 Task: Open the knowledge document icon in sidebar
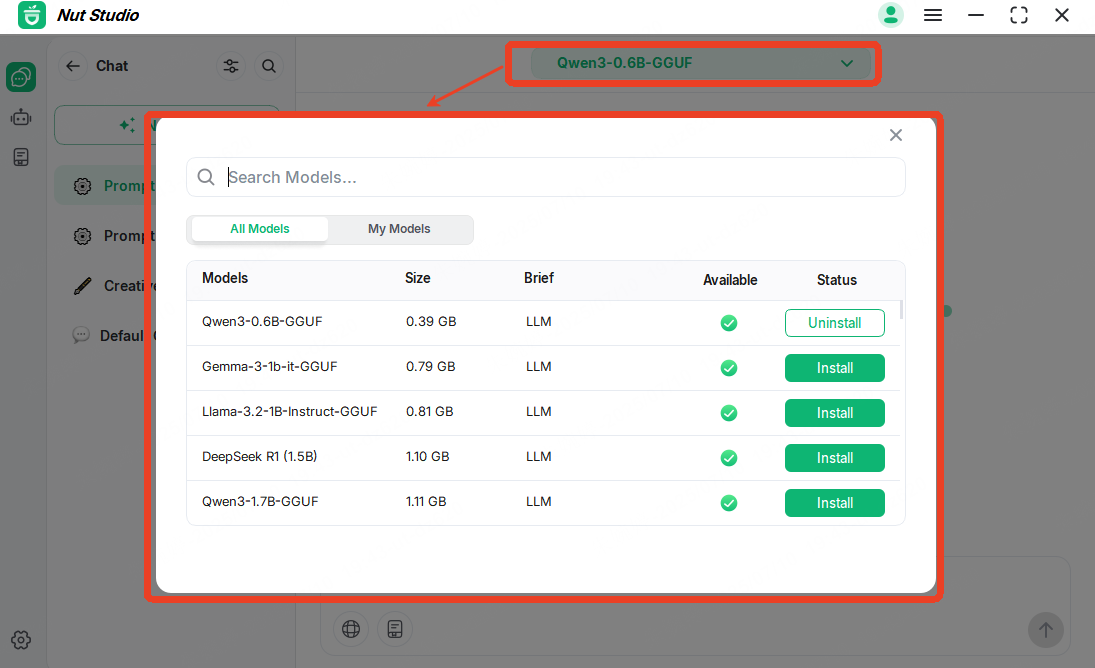(21, 157)
